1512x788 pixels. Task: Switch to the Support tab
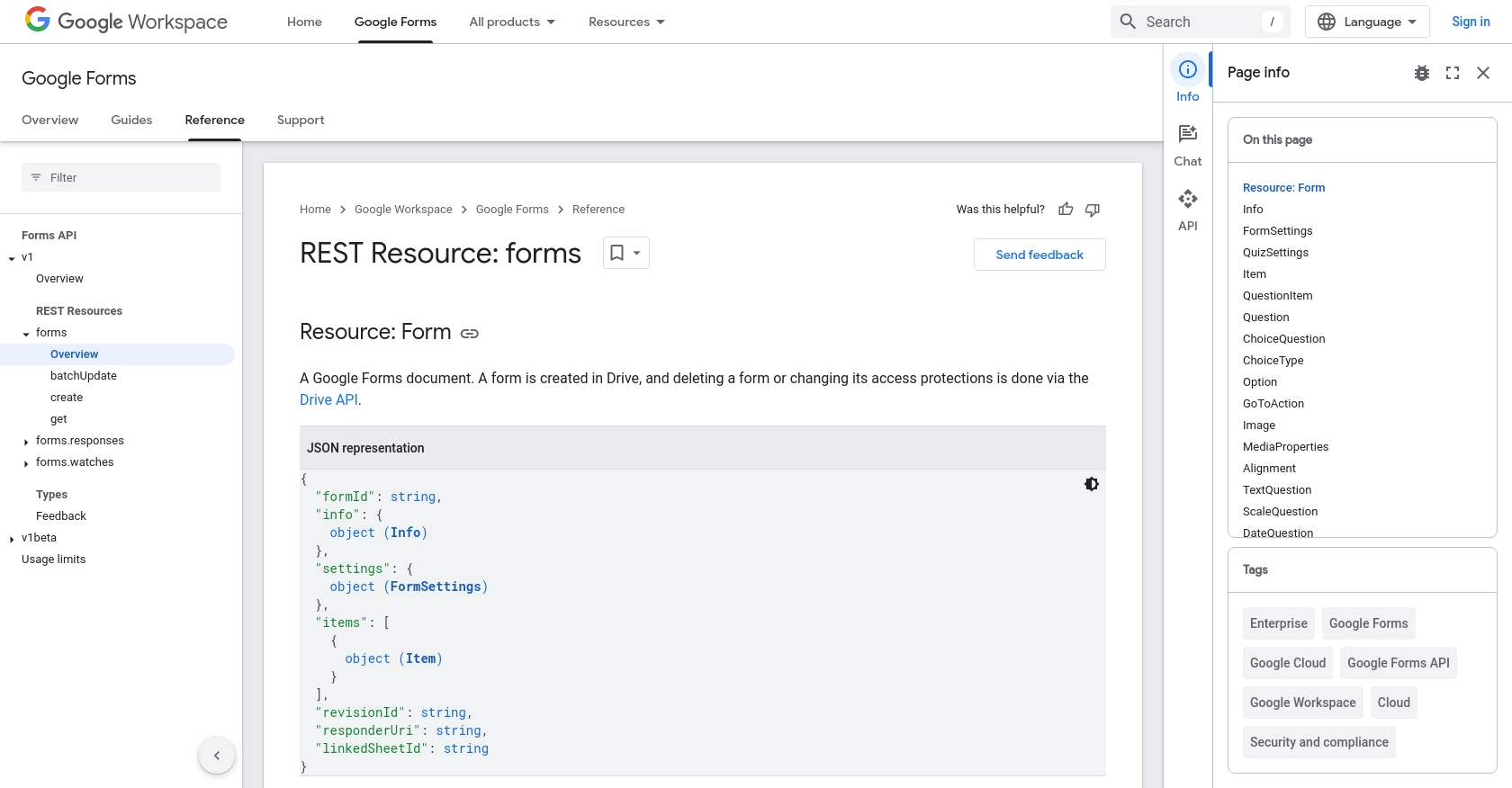click(301, 120)
